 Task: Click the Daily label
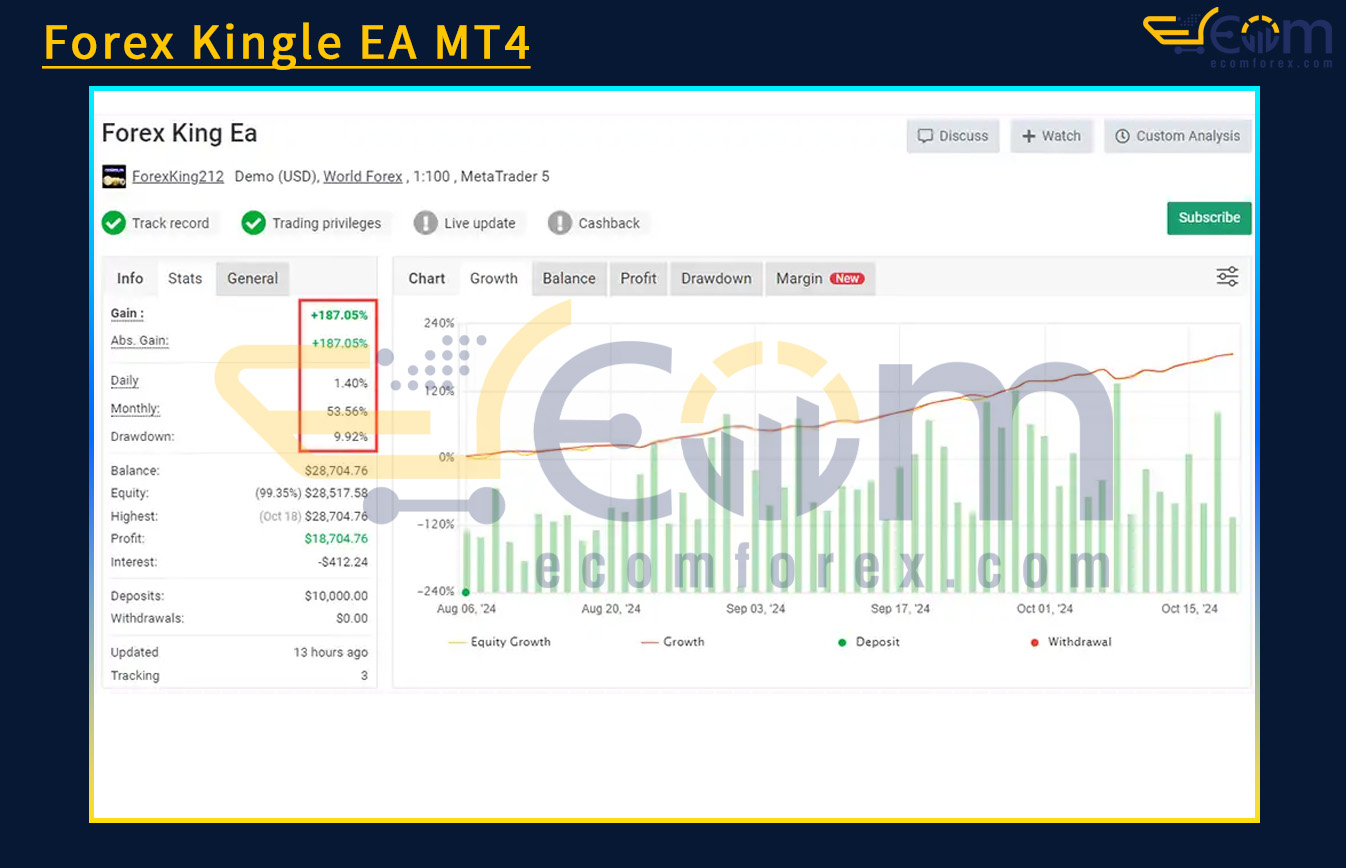(125, 381)
